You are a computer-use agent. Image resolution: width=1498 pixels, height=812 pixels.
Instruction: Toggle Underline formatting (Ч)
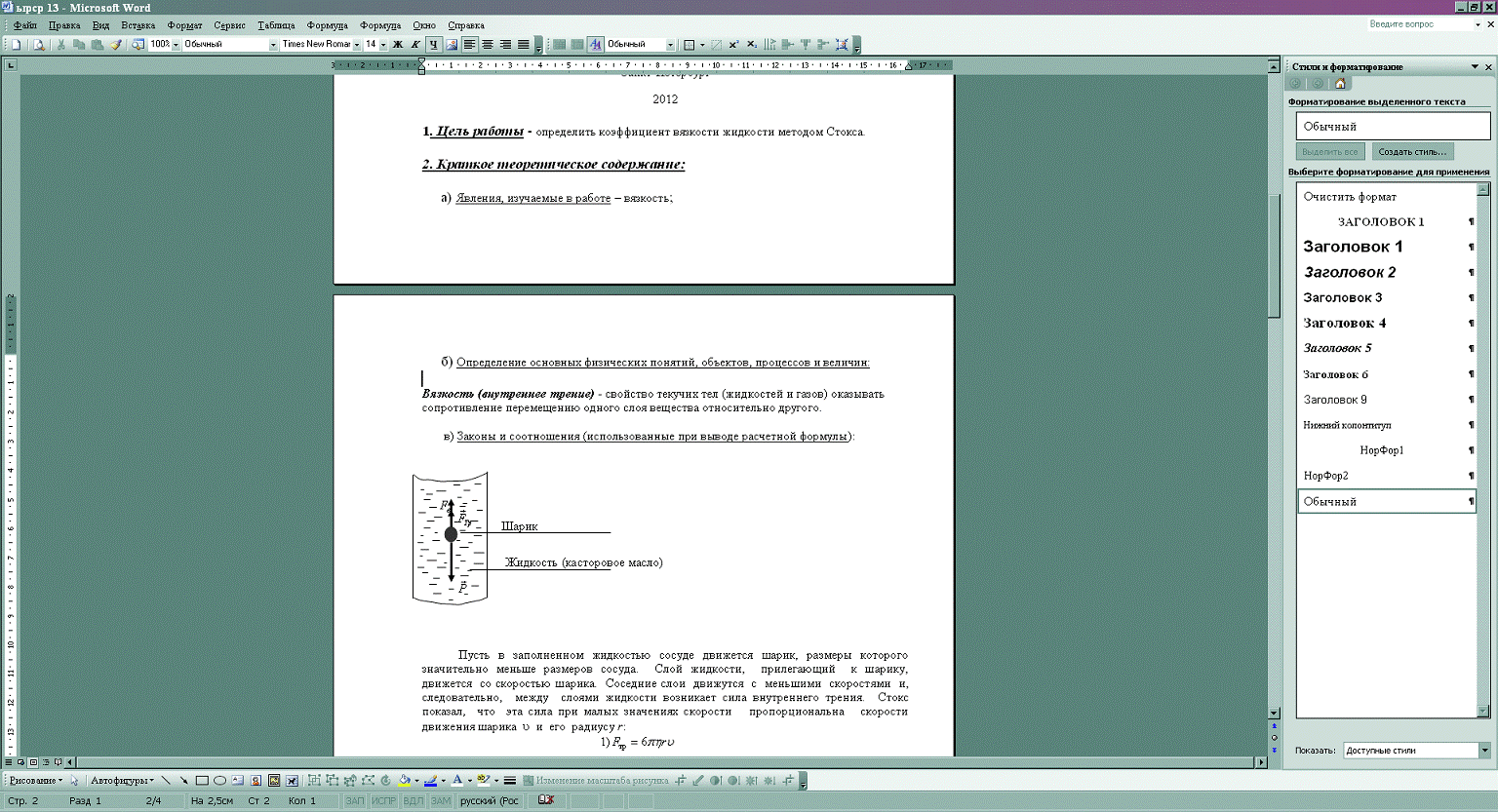434,45
